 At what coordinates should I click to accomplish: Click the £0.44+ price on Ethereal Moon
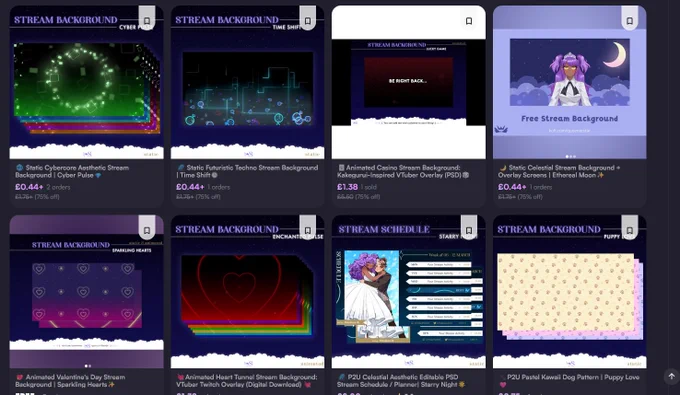[x=512, y=187]
